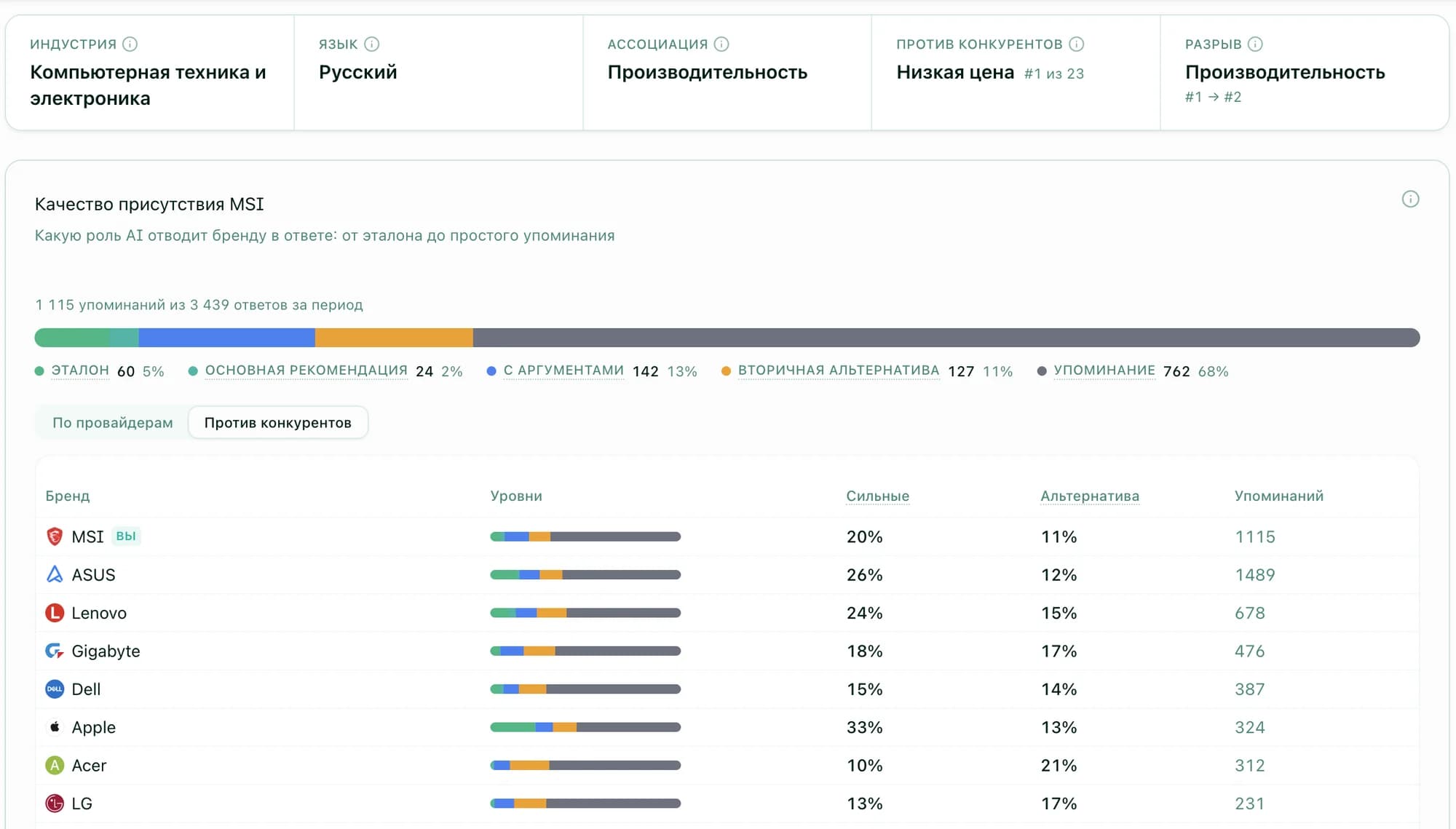Click the Acer brand logo
The height and width of the screenshot is (829, 1456).
(55, 765)
